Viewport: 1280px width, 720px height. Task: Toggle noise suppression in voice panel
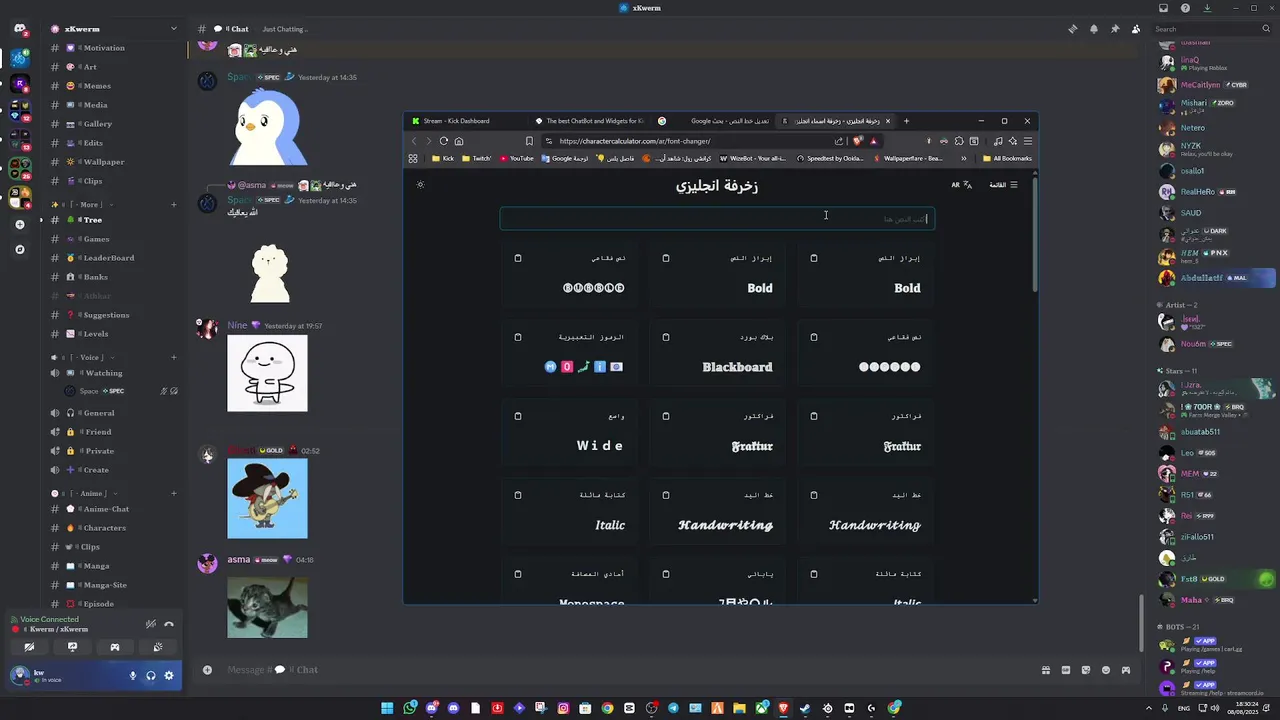(x=151, y=624)
